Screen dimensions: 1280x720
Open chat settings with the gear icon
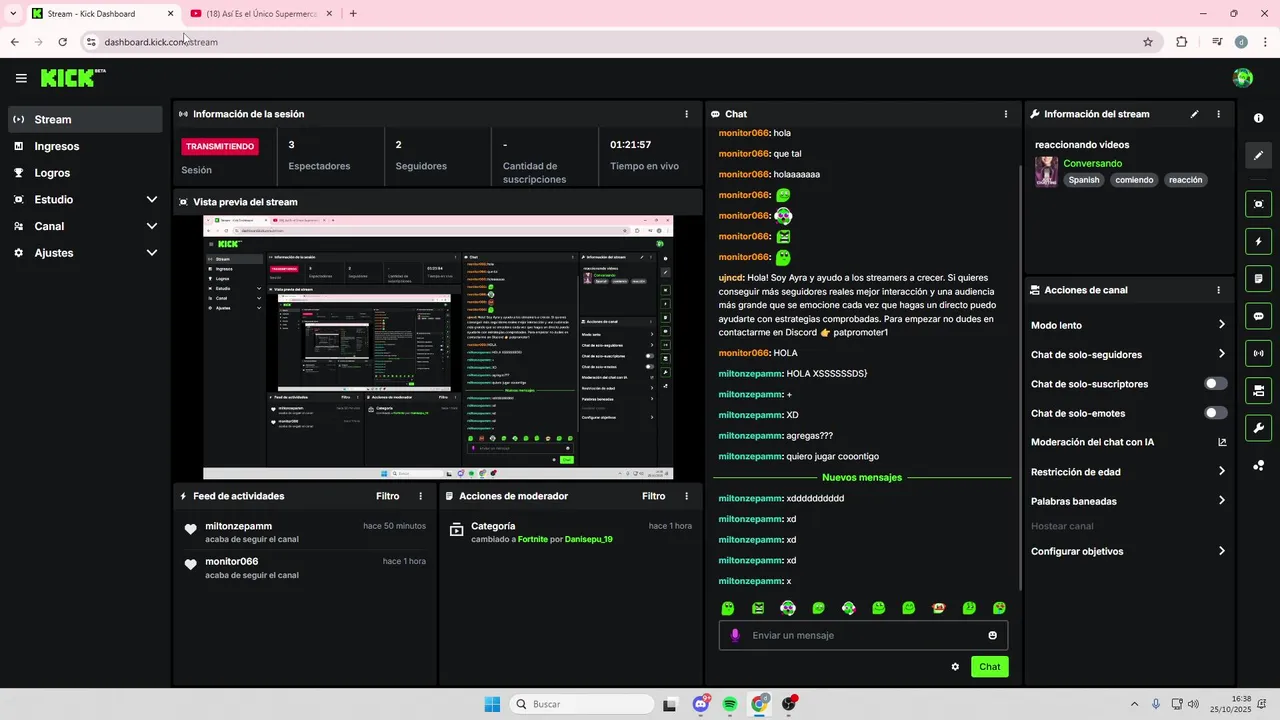[955, 667]
